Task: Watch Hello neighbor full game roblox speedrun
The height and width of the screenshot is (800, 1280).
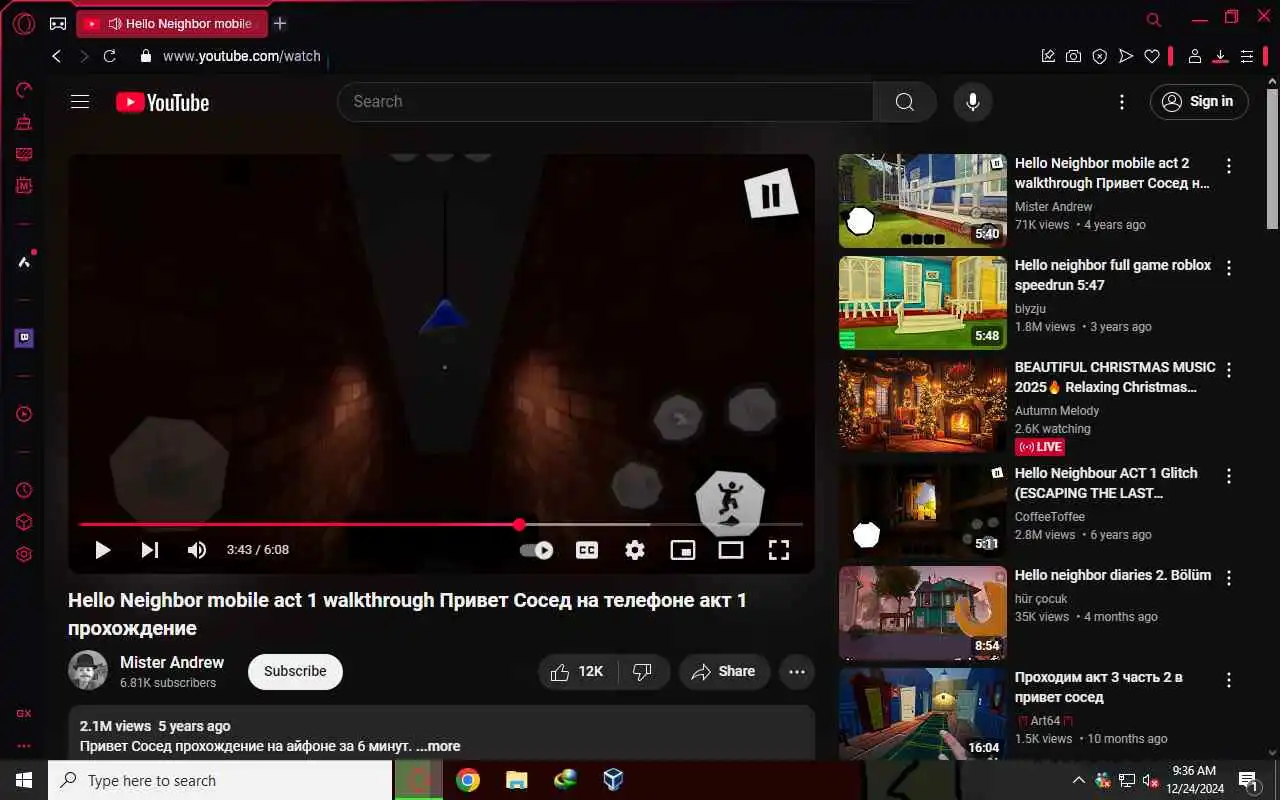Action: (x=923, y=303)
